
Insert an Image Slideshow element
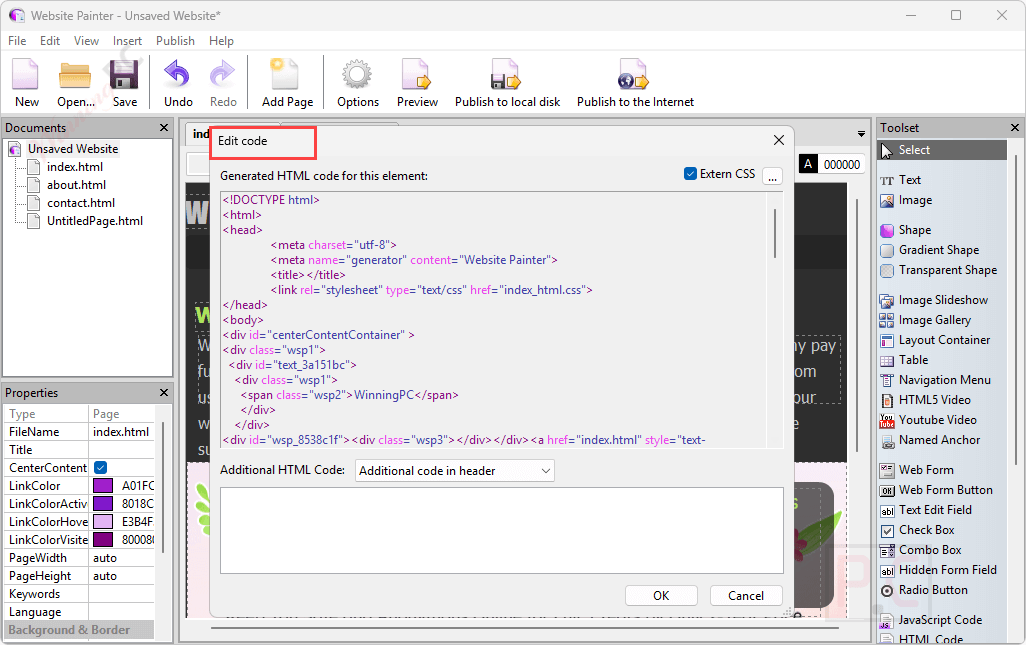click(934, 300)
